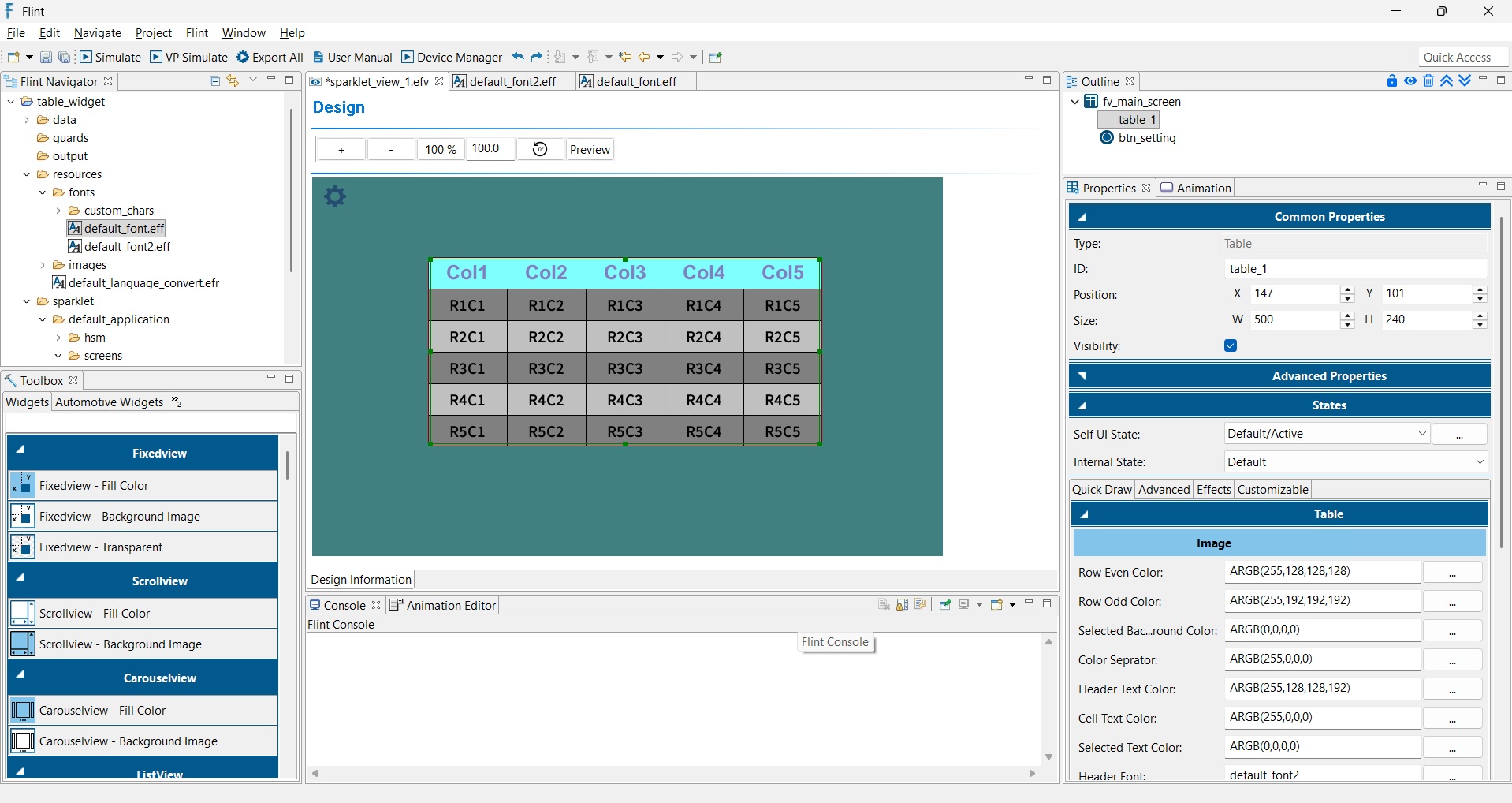Expand the images folder in navigator
1512x803 pixels.
tap(43, 265)
